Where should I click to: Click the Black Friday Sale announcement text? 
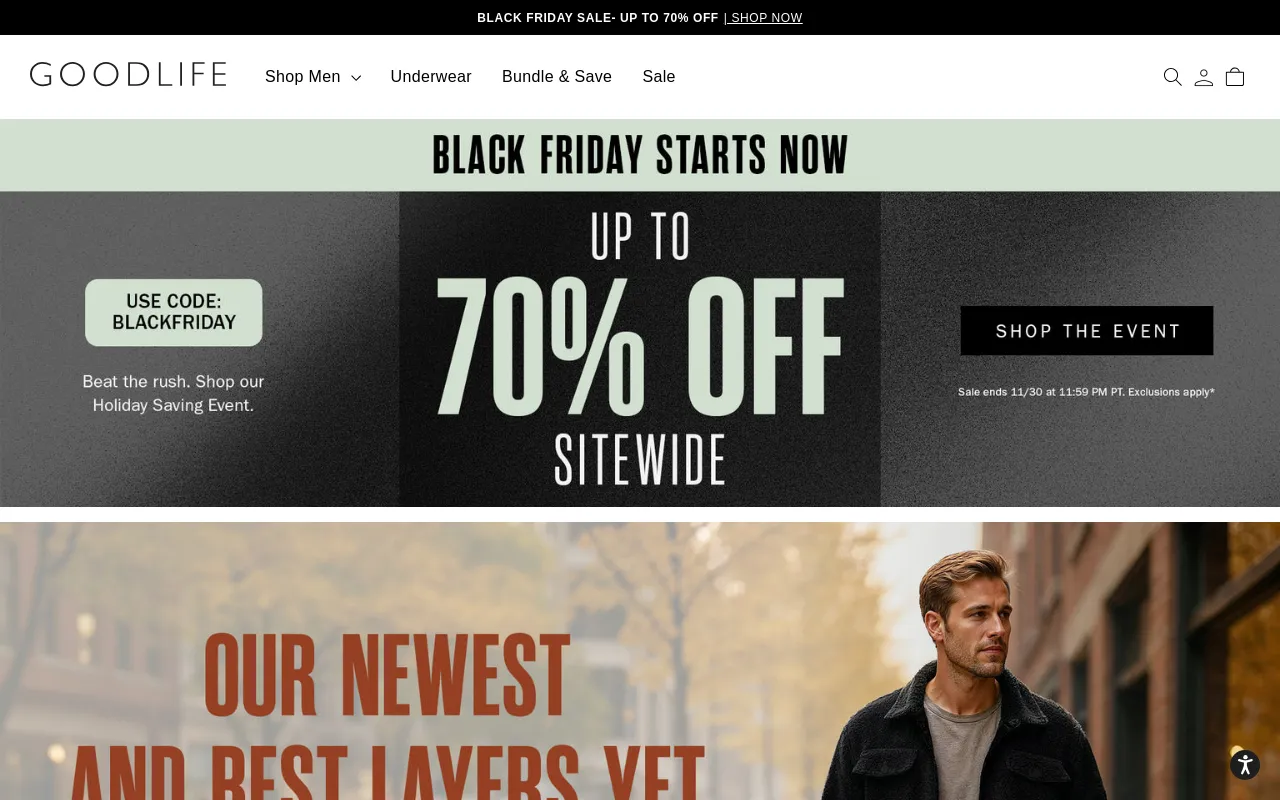597,18
